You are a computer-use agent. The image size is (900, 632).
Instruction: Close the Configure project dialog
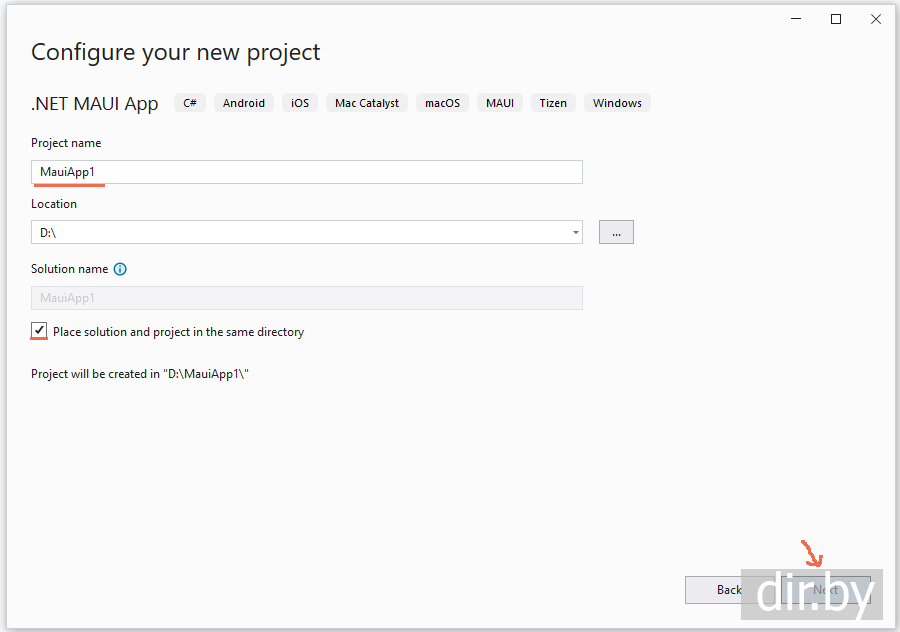point(876,19)
